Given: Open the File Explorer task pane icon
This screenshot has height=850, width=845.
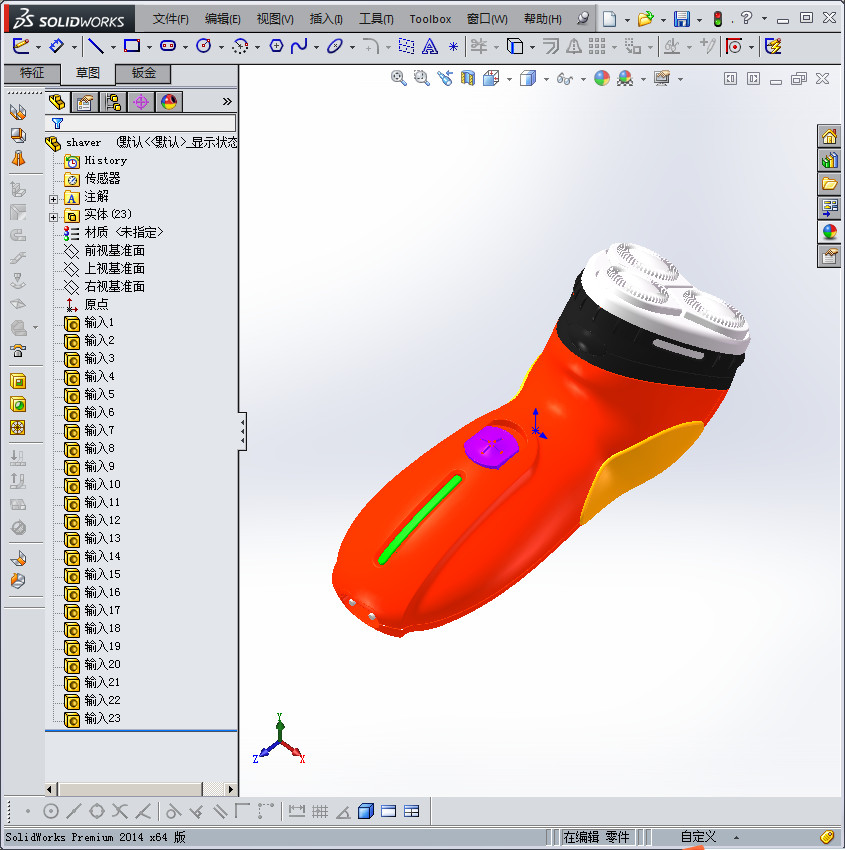Looking at the screenshot, I should pyautogui.click(x=829, y=184).
